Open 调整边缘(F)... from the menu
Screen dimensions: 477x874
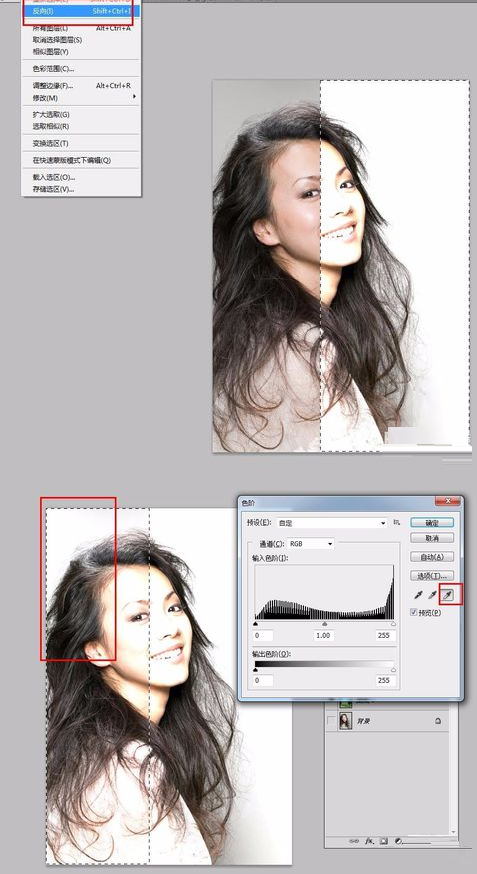pyautogui.click(x=81, y=86)
